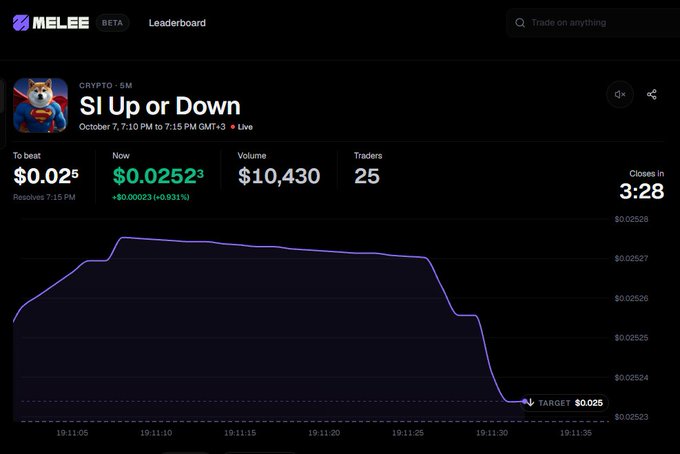The height and width of the screenshot is (454, 680).
Task: Click the 19:11:10 time label
Action: tap(156, 433)
